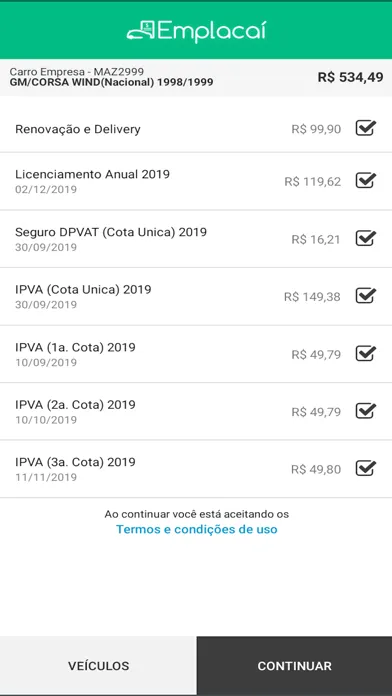Screen dimensions: 392x696
Task: Select the Licenciamento Anual 2019 row text
Action: (x=92, y=174)
